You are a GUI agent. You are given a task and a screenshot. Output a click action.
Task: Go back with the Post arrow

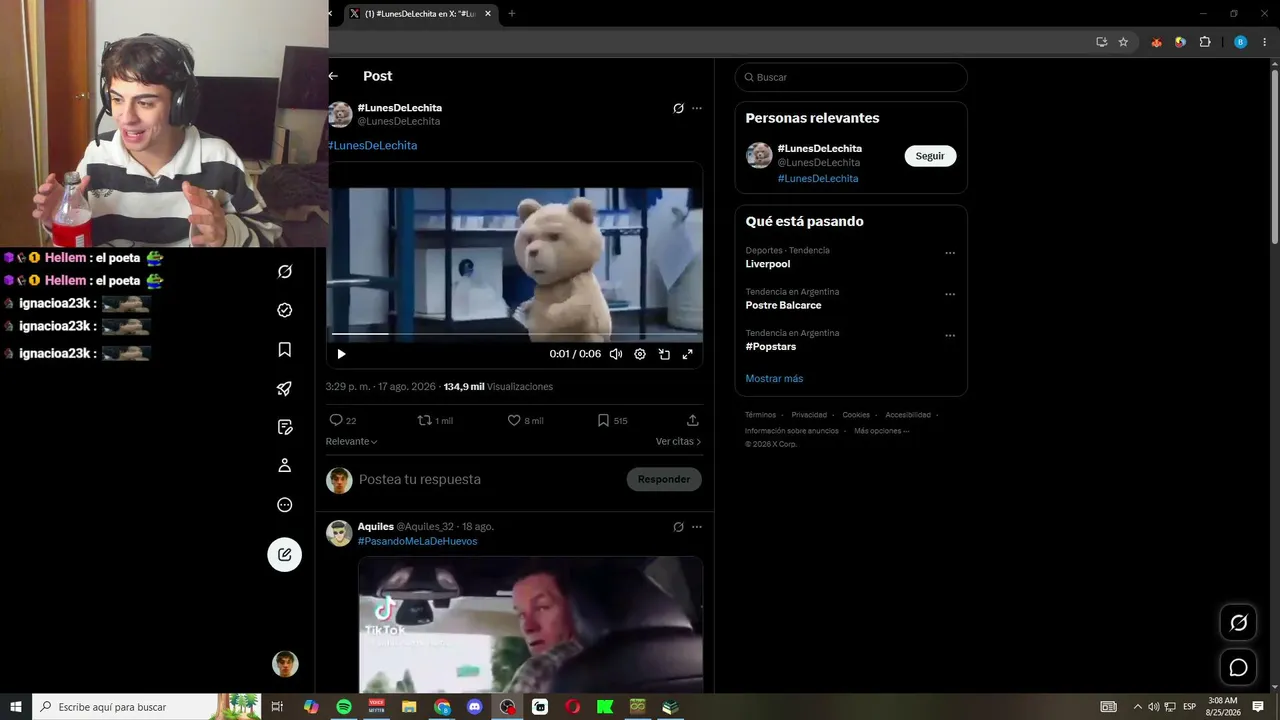coord(333,76)
